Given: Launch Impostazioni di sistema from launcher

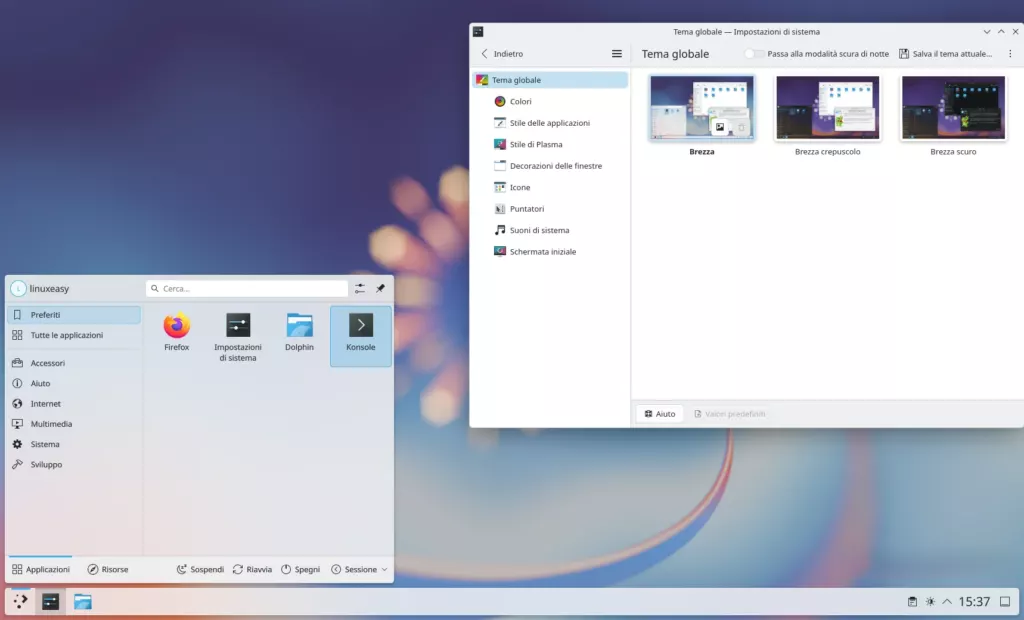Looking at the screenshot, I should tap(238, 336).
